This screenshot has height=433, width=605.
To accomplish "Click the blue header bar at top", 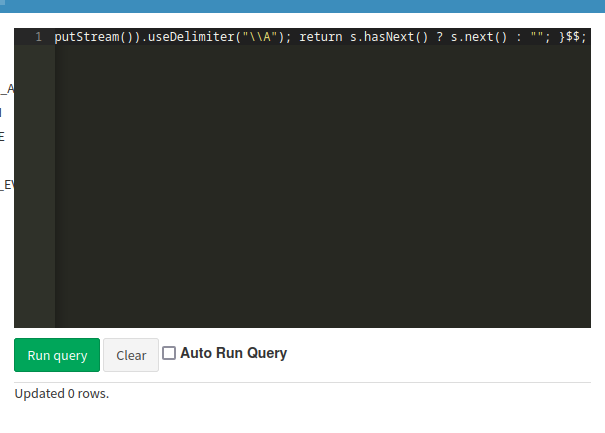I will (302, 6).
